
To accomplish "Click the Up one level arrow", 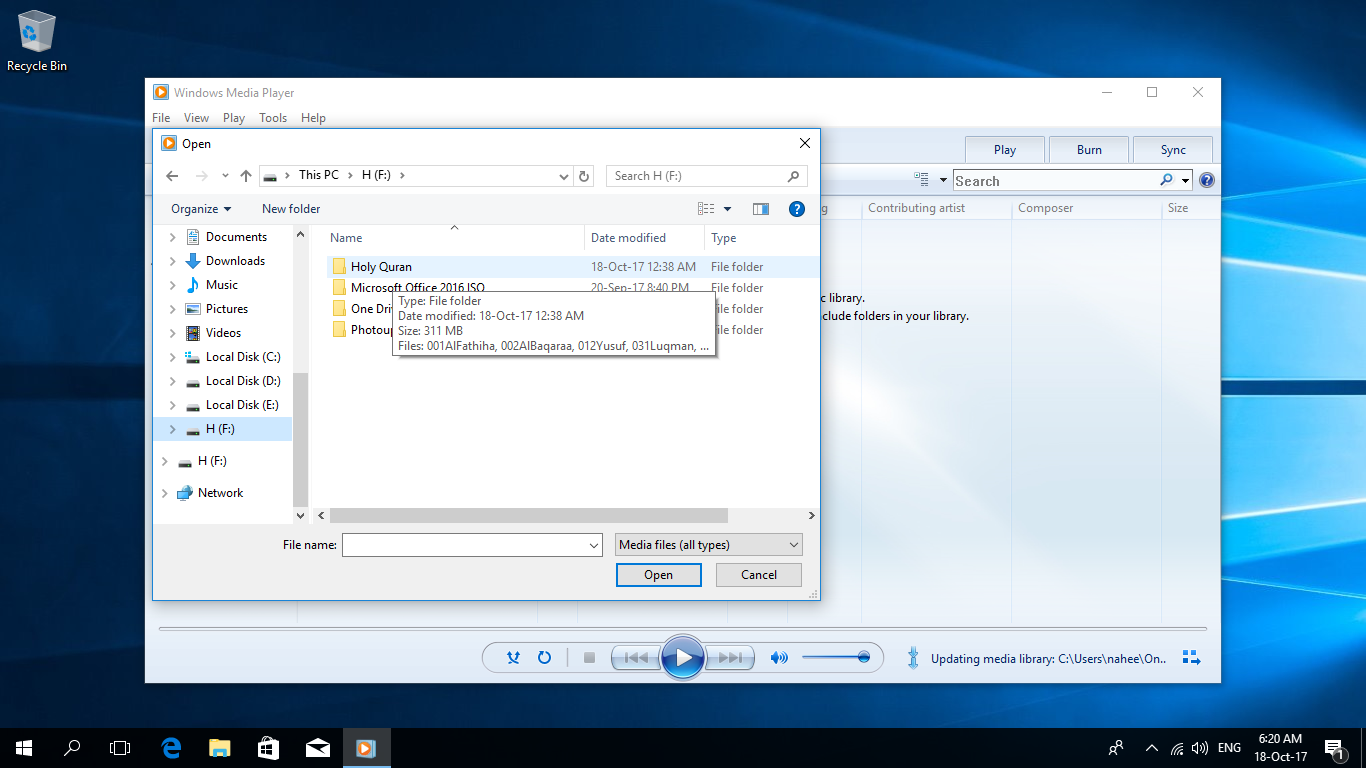I will (246, 176).
